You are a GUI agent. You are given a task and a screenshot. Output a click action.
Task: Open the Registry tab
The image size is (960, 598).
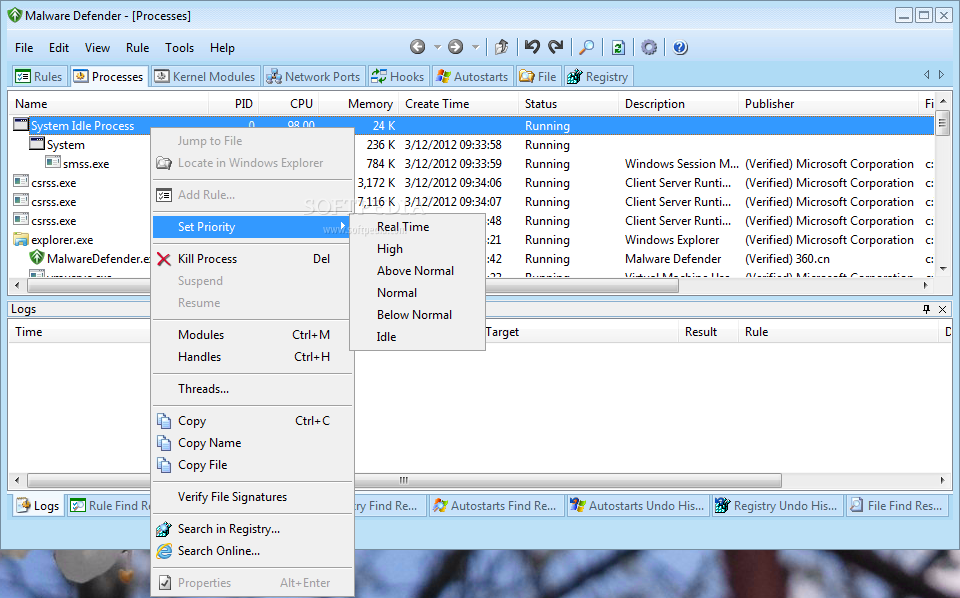(598, 77)
